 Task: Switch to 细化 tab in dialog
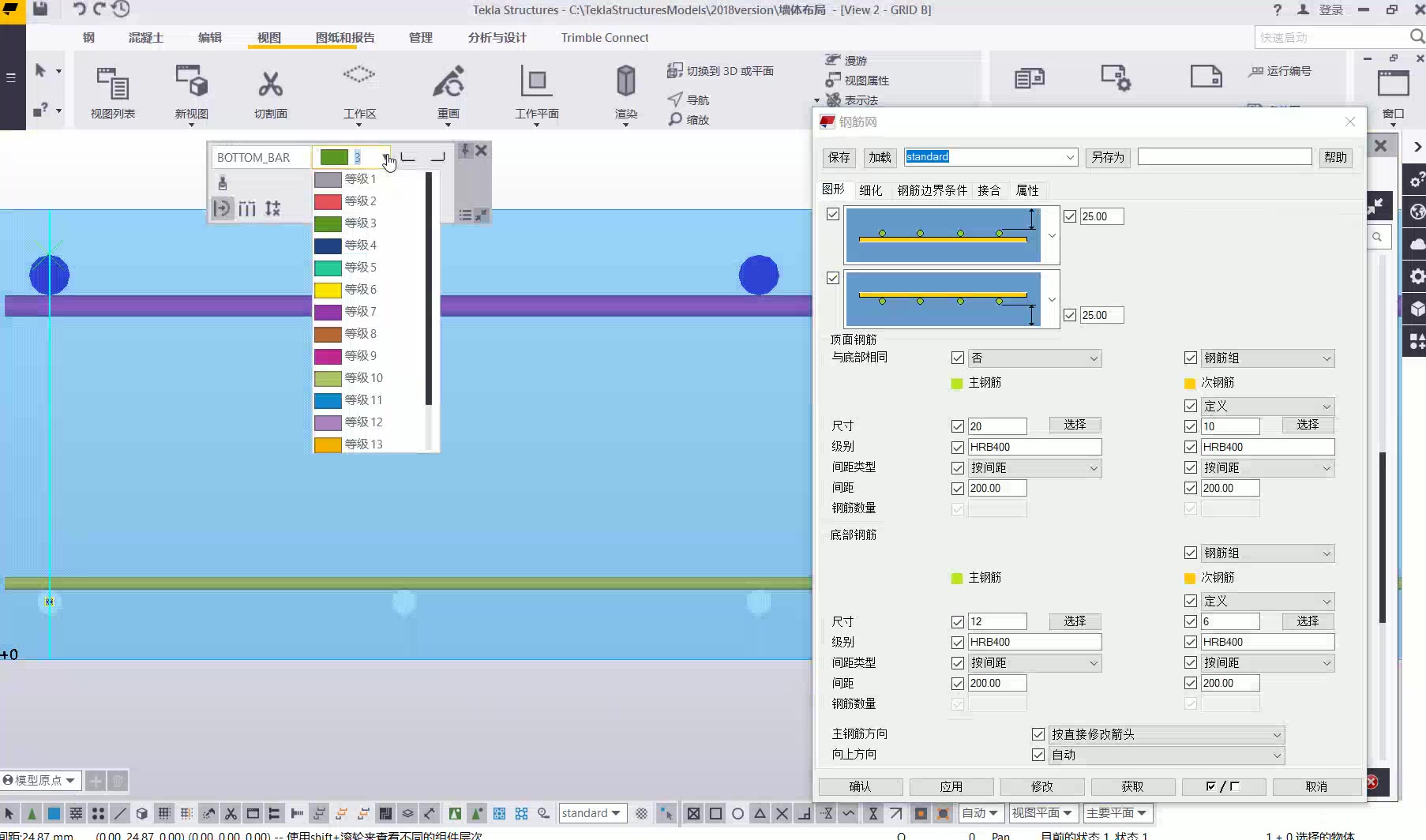[x=871, y=190]
